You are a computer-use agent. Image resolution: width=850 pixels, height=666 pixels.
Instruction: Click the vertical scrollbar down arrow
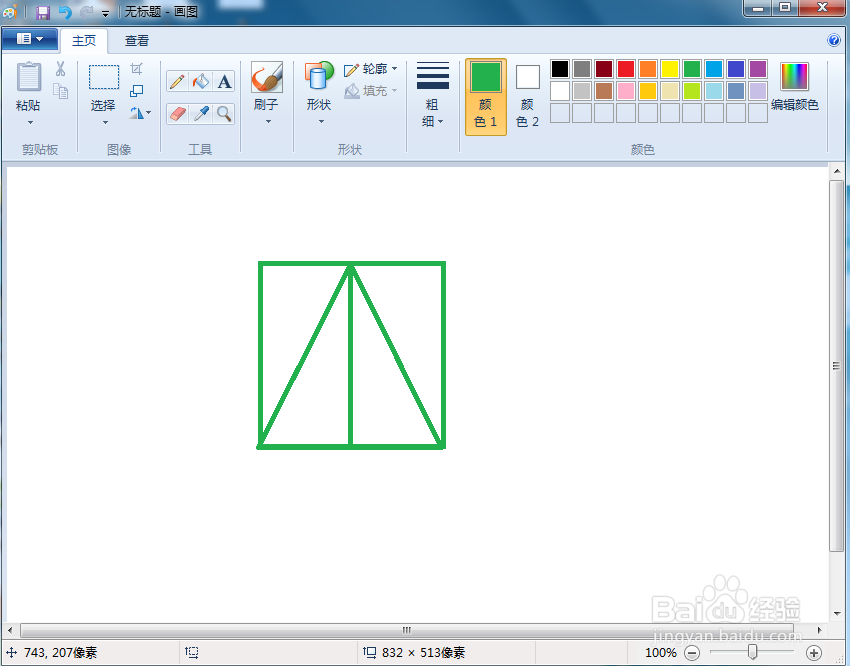click(x=837, y=614)
